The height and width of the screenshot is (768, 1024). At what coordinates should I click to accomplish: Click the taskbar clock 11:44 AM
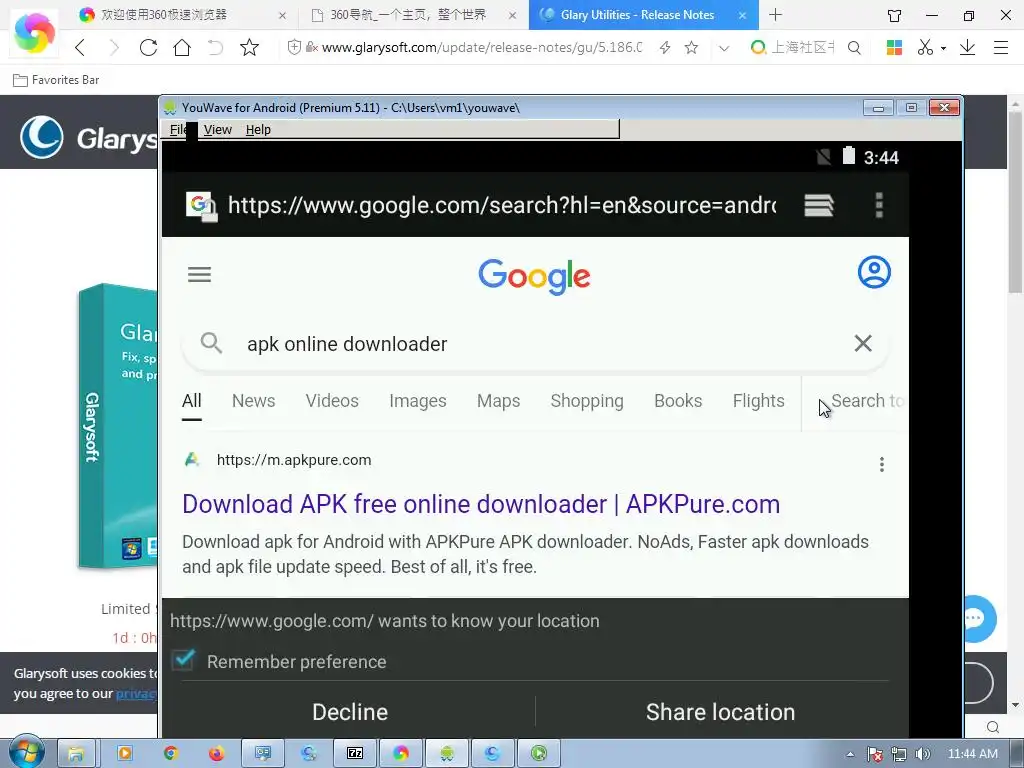click(x=972, y=754)
